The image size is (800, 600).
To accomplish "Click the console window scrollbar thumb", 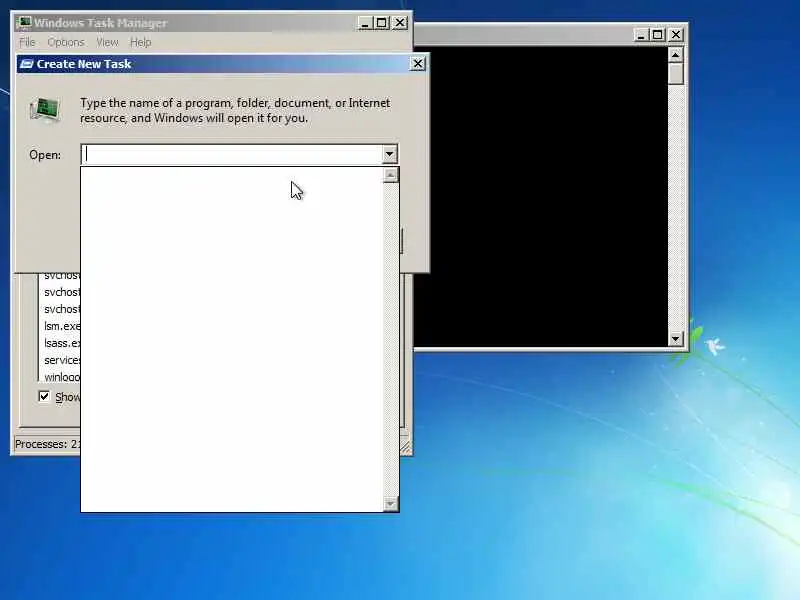I will pos(676,73).
